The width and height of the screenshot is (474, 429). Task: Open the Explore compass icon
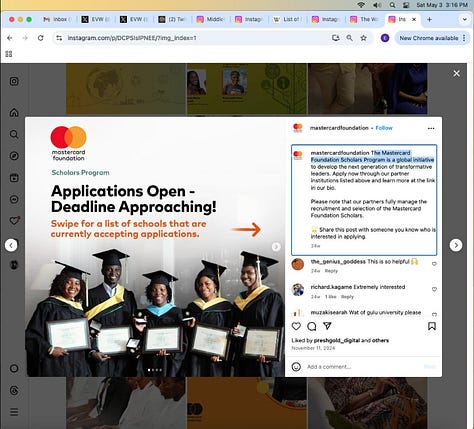point(14,156)
